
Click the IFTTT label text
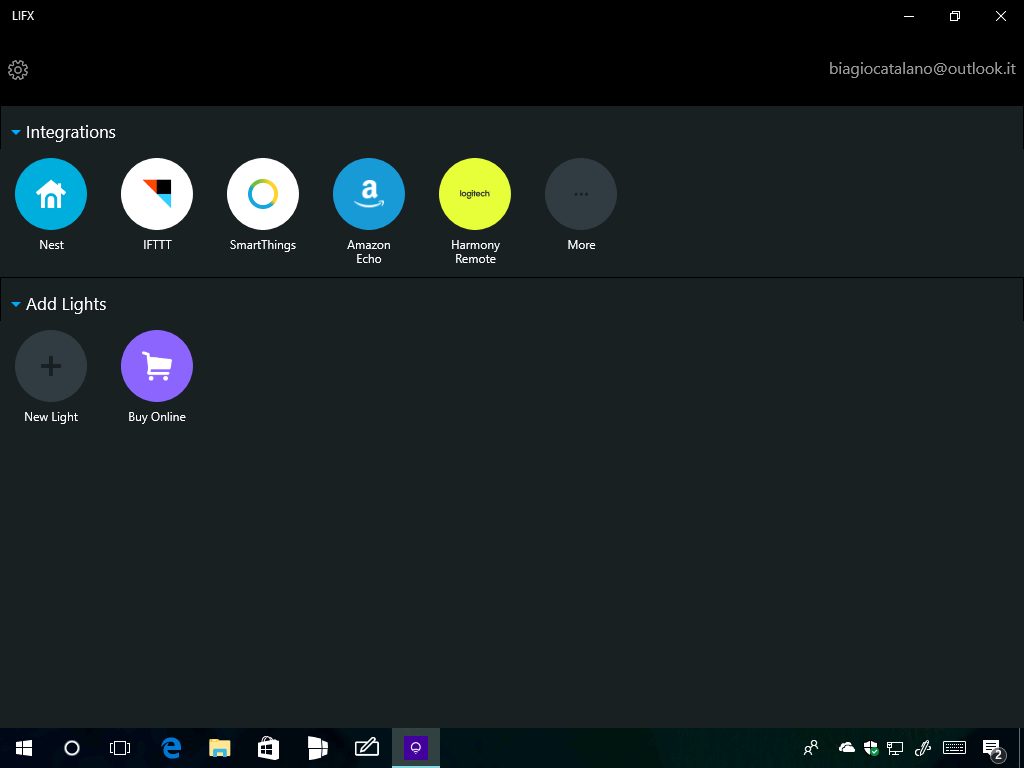pyautogui.click(x=157, y=245)
